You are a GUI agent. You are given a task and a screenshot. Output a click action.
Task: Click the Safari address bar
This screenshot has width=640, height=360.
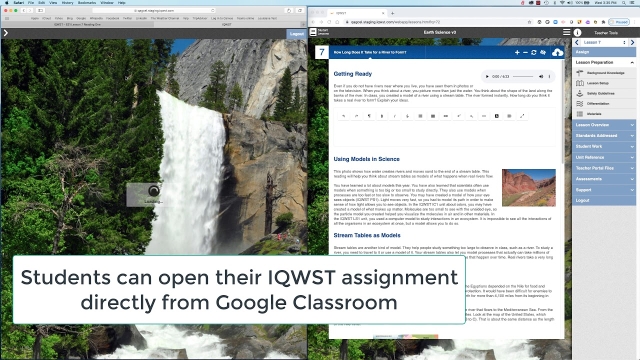(x=154, y=10)
